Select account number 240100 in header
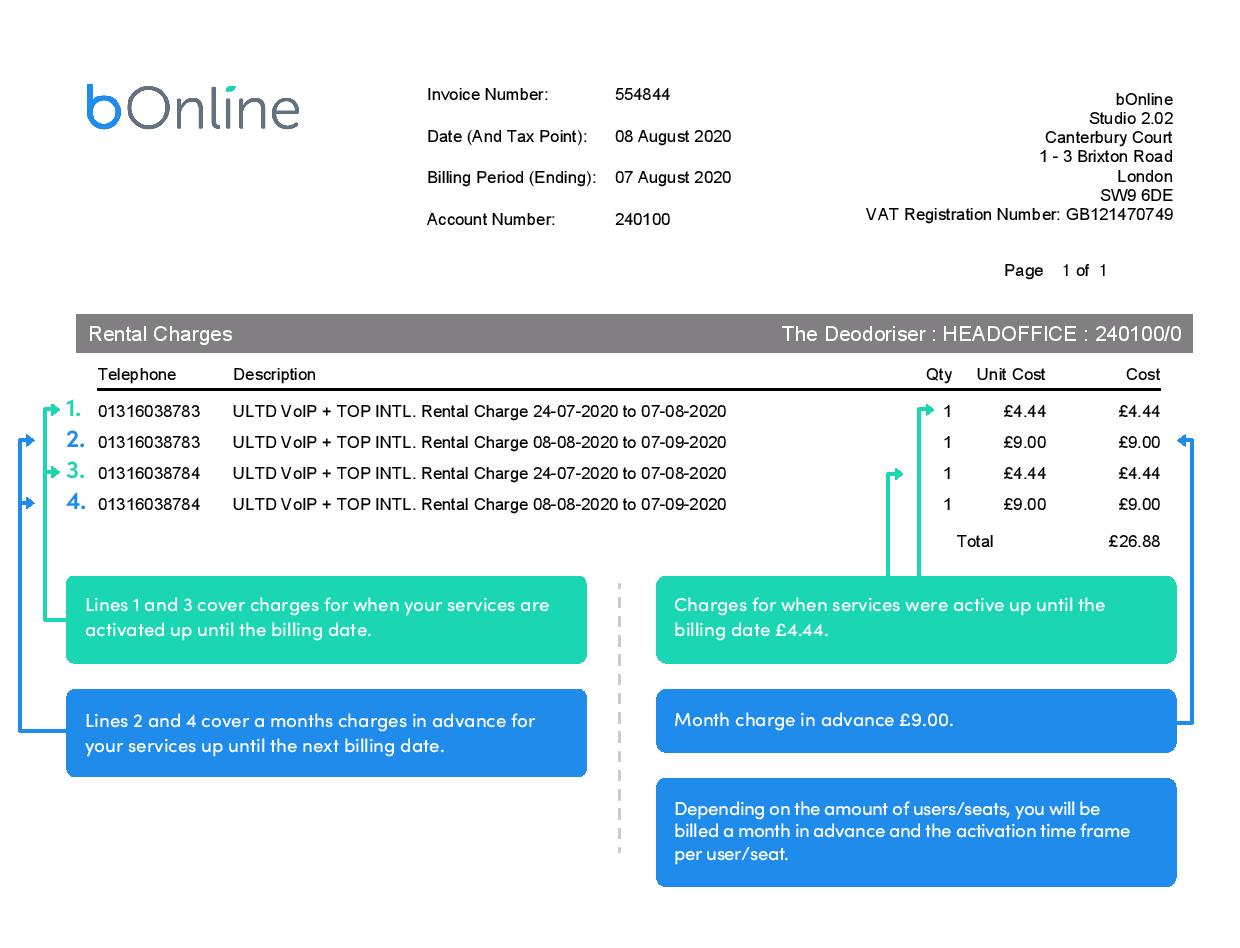The width and height of the screenshot is (1240, 948). (x=642, y=220)
